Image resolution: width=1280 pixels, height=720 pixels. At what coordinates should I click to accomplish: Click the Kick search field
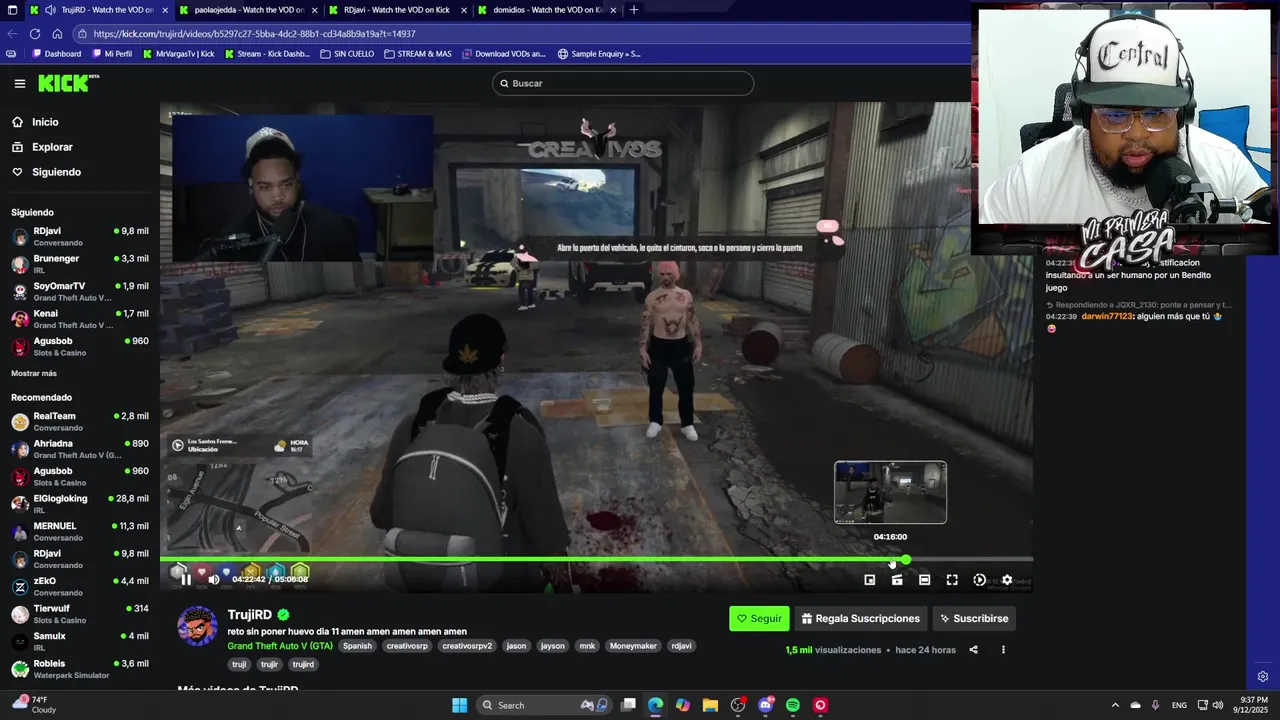pos(623,84)
